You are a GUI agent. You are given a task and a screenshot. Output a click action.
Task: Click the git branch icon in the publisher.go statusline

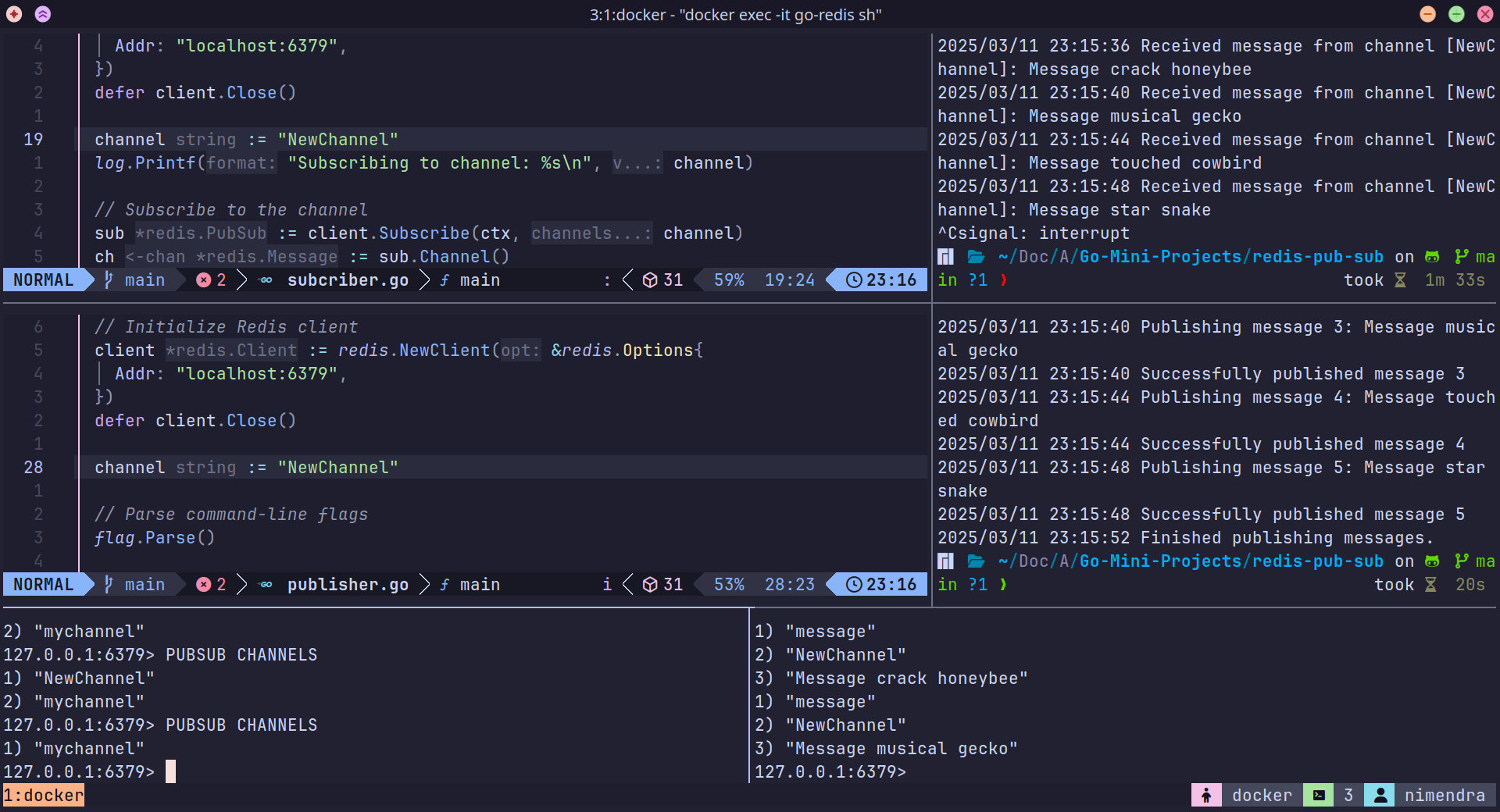pyautogui.click(x=109, y=584)
